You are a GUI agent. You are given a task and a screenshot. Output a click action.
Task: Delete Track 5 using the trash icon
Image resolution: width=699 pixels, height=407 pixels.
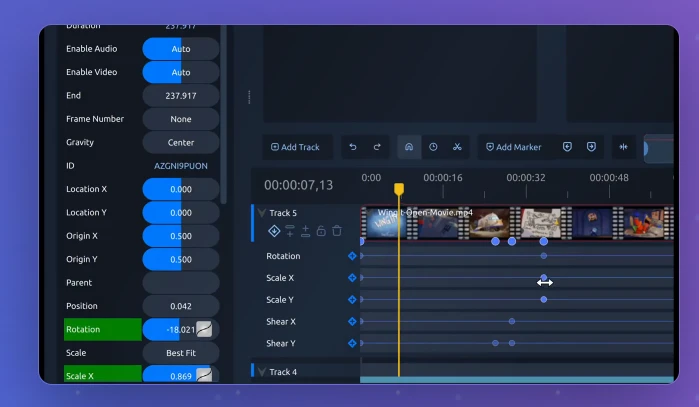coord(337,230)
